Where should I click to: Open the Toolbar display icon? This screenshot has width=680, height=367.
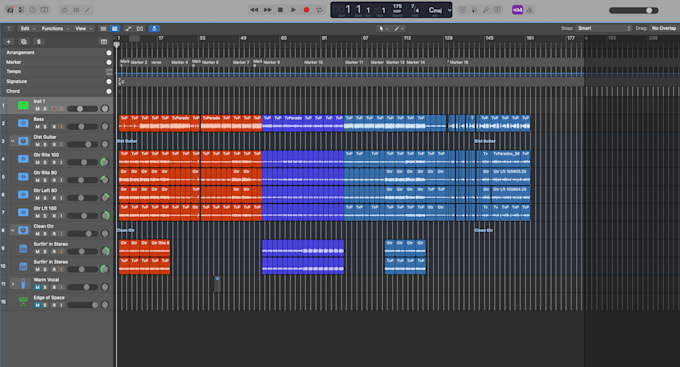pyautogui.click(x=44, y=10)
